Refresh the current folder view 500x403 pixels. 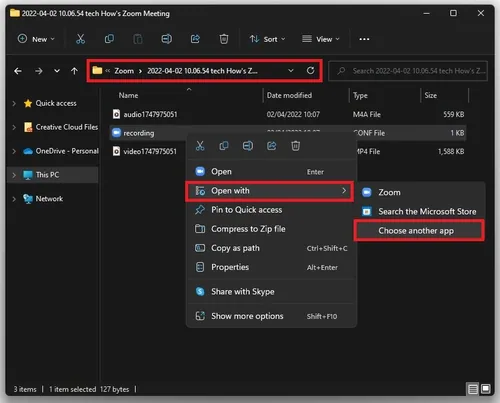[310, 71]
